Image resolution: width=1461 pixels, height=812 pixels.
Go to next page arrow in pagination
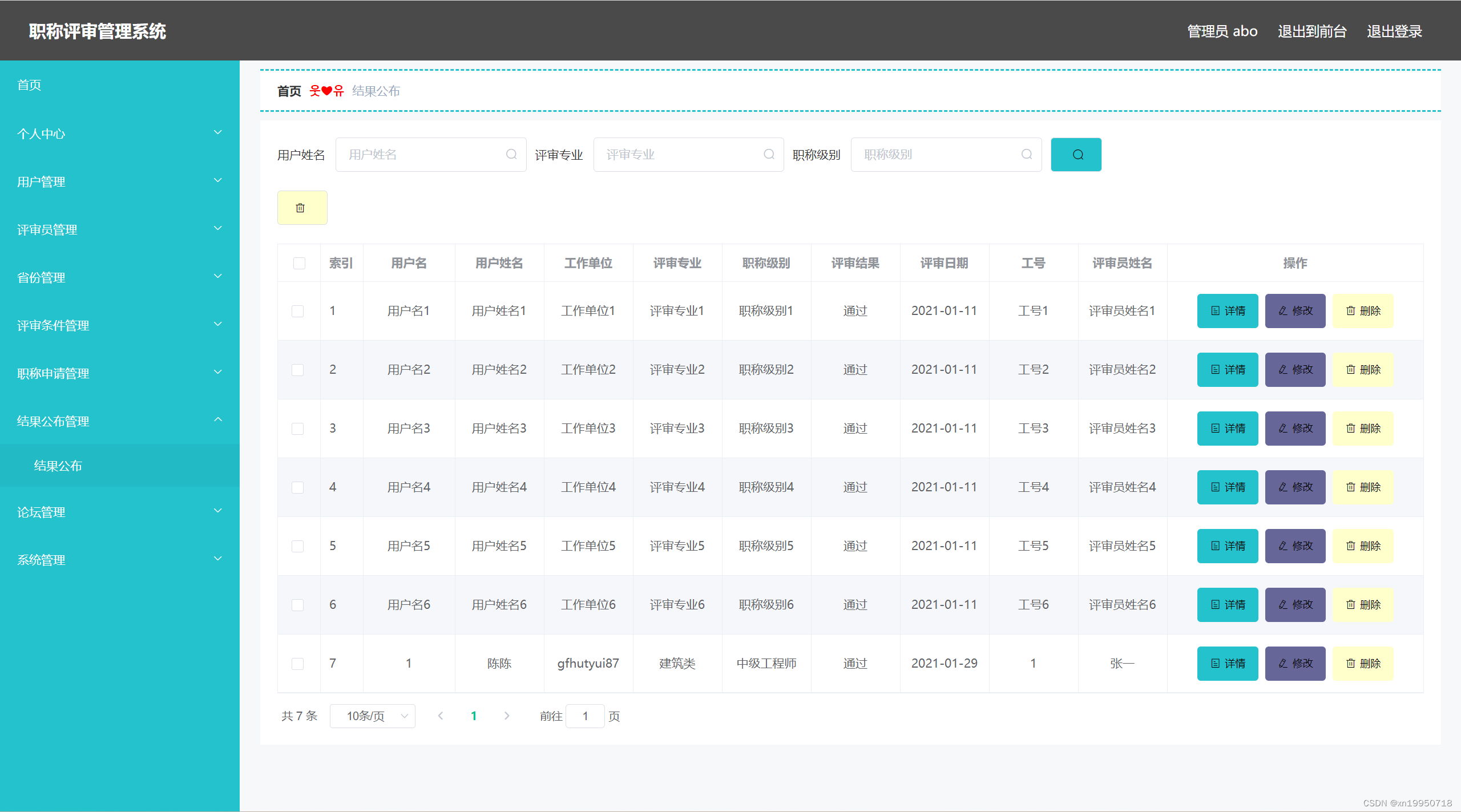tap(507, 716)
